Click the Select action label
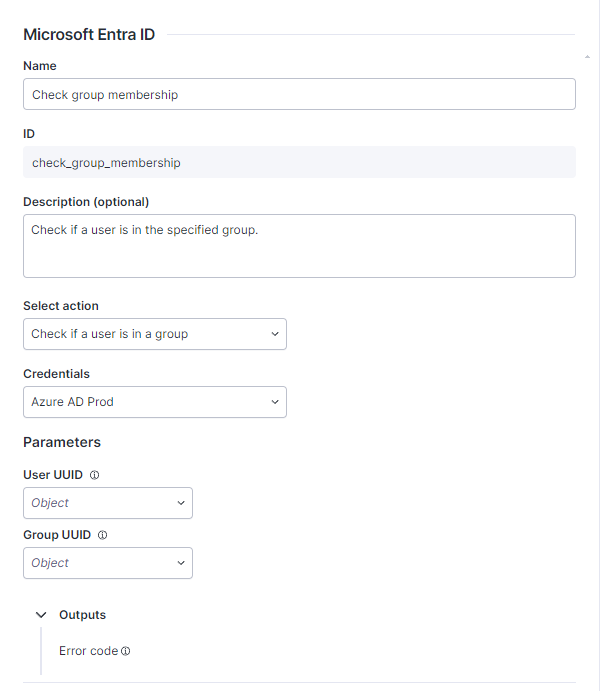Screen dimensions: 600x691 coord(61,306)
